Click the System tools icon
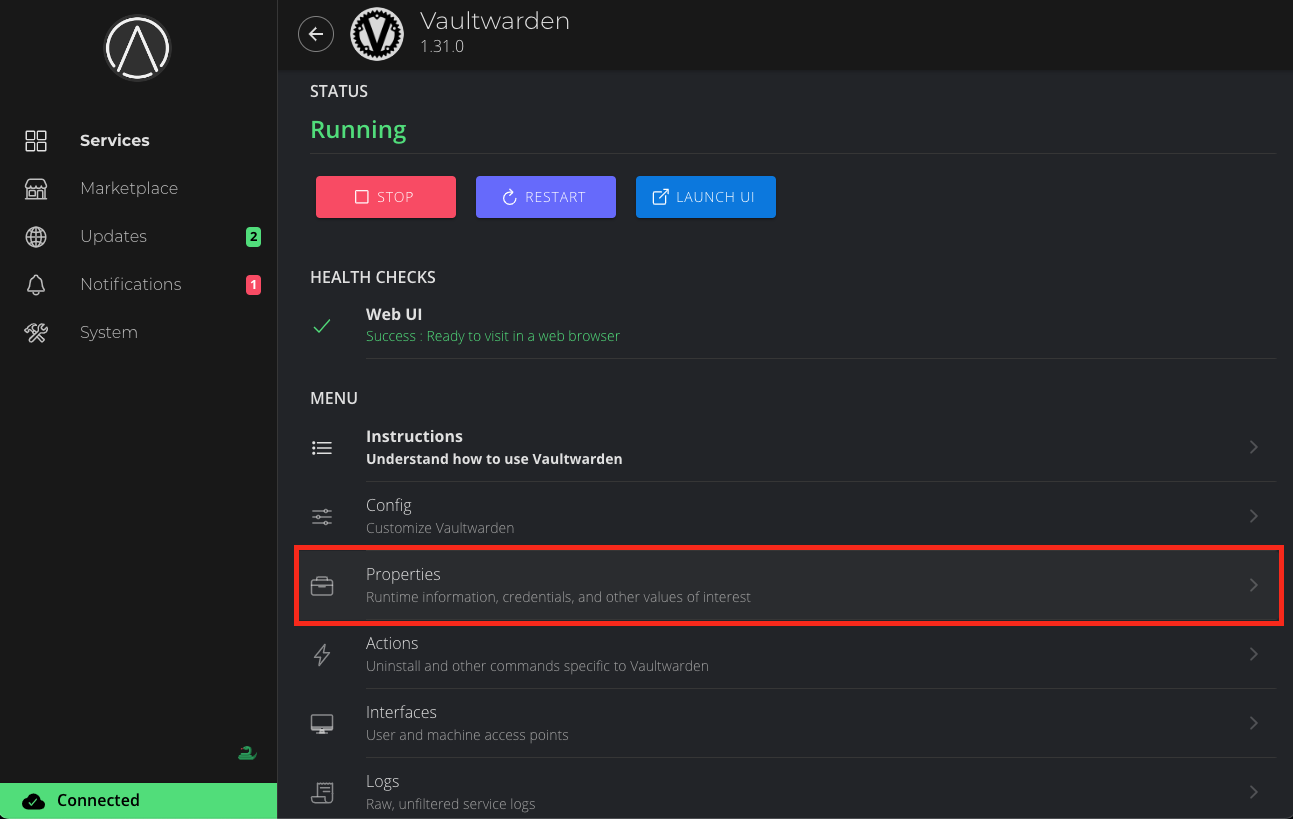 coord(36,333)
